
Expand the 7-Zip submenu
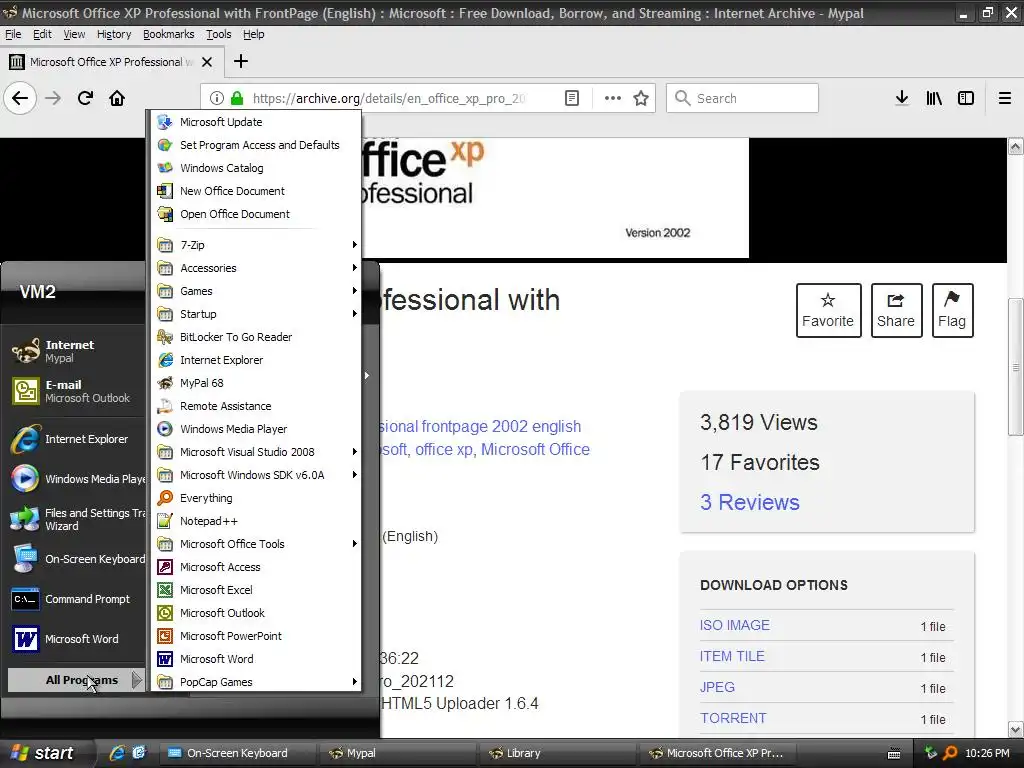point(255,245)
